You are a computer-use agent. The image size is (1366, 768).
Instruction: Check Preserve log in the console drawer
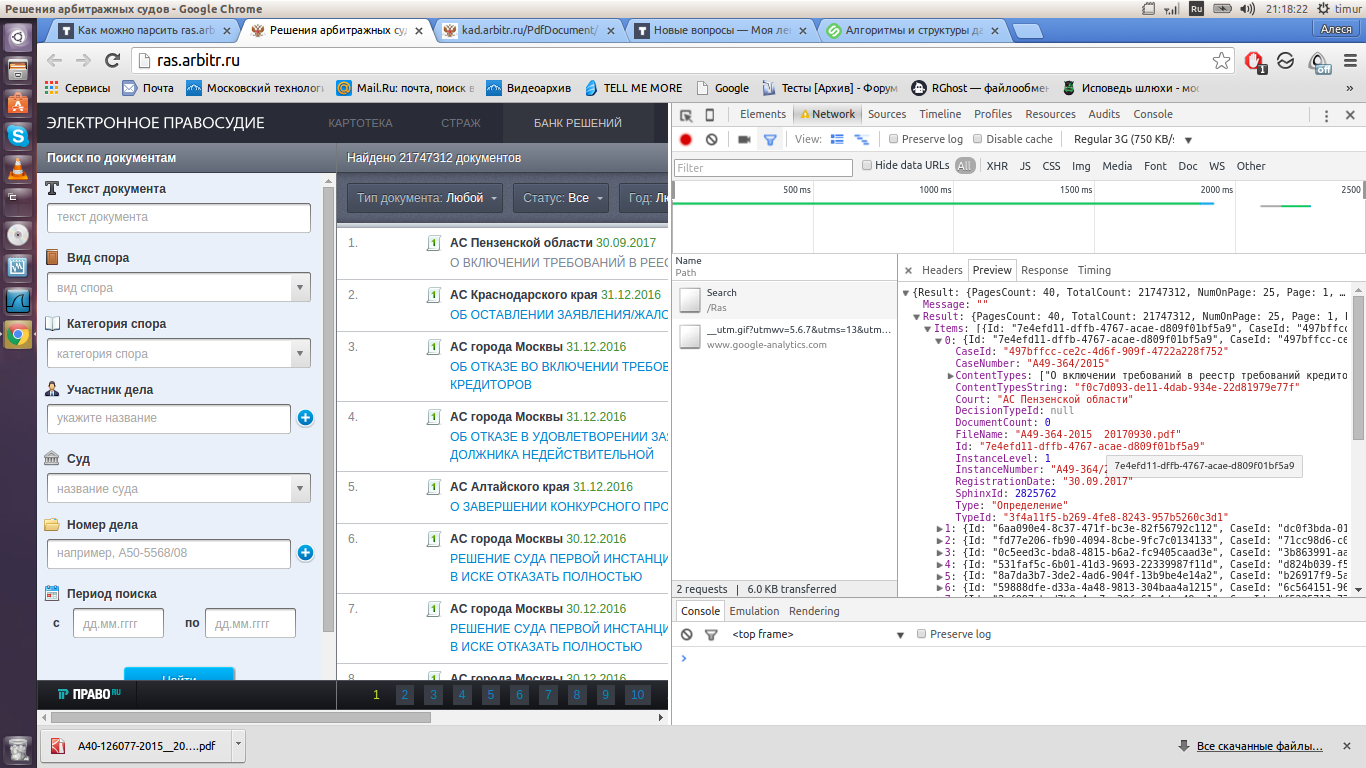coord(922,635)
